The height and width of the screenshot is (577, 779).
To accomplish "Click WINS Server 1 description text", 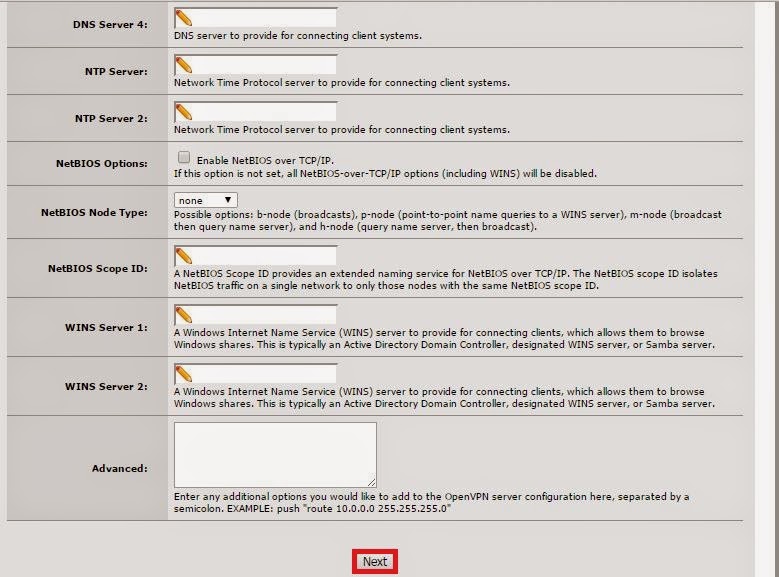I will click(444, 338).
